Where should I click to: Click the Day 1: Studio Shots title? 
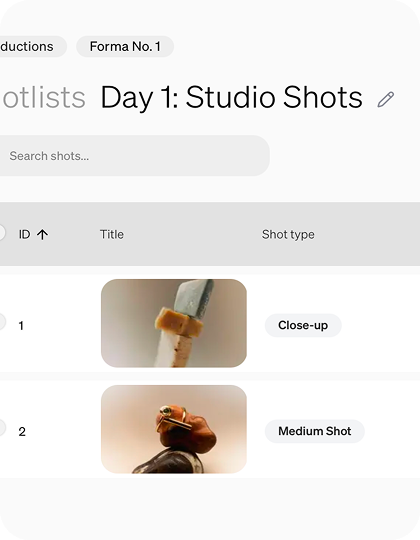tap(231, 98)
